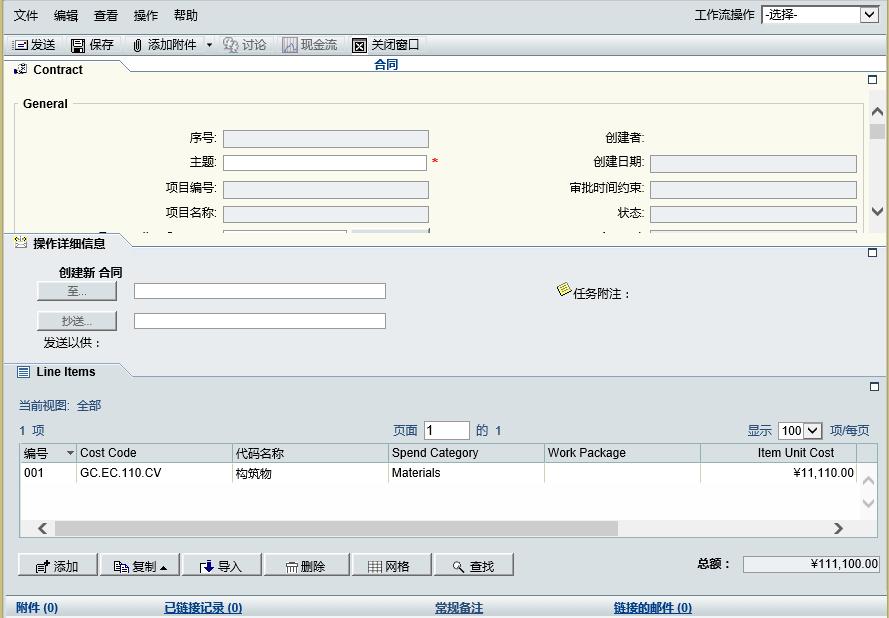Click the 添加附件 paperclip attachment icon
This screenshot has height=618, width=889.
coord(137,43)
